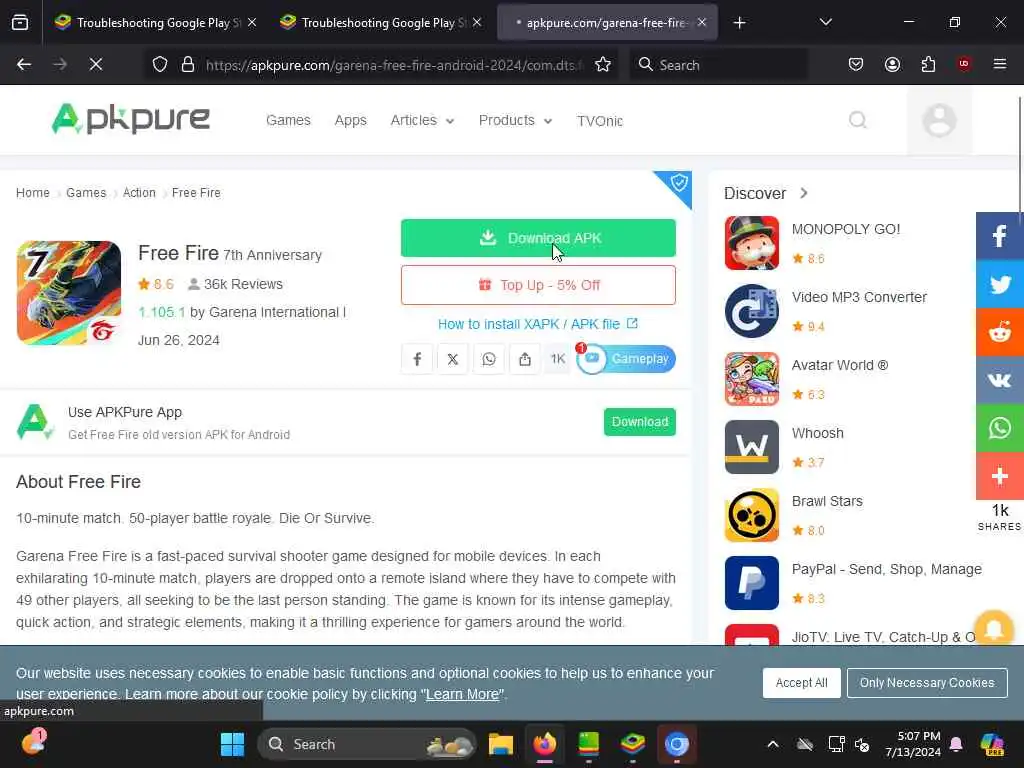Image resolution: width=1024 pixels, height=768 pixels.
Task: Click the Free Fire app icon image
Action: [x=69, y=293]
